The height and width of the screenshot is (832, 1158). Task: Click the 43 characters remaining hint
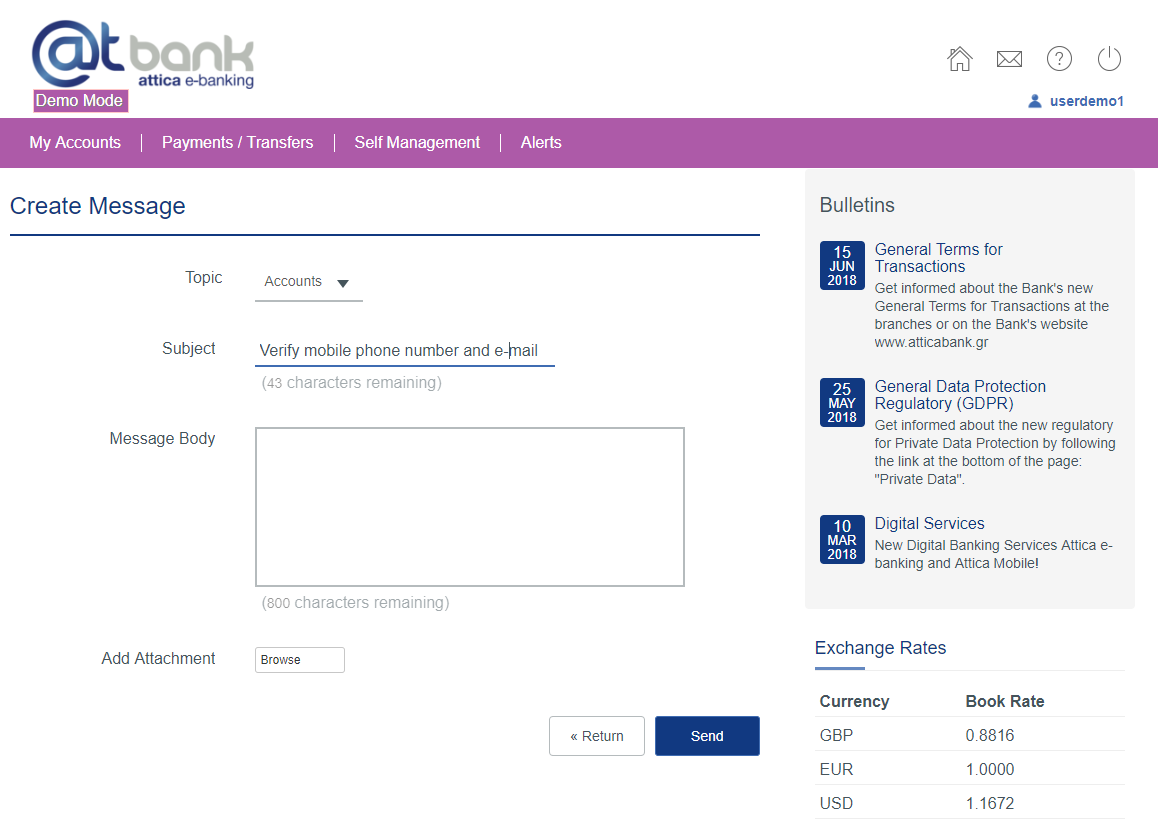[352, 382]
